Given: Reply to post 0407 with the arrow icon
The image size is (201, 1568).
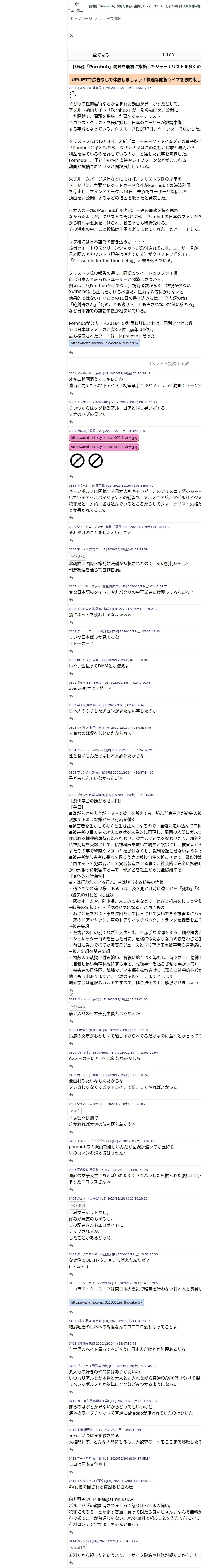Looking at the screenshot, I should [x=71, y=1335].
